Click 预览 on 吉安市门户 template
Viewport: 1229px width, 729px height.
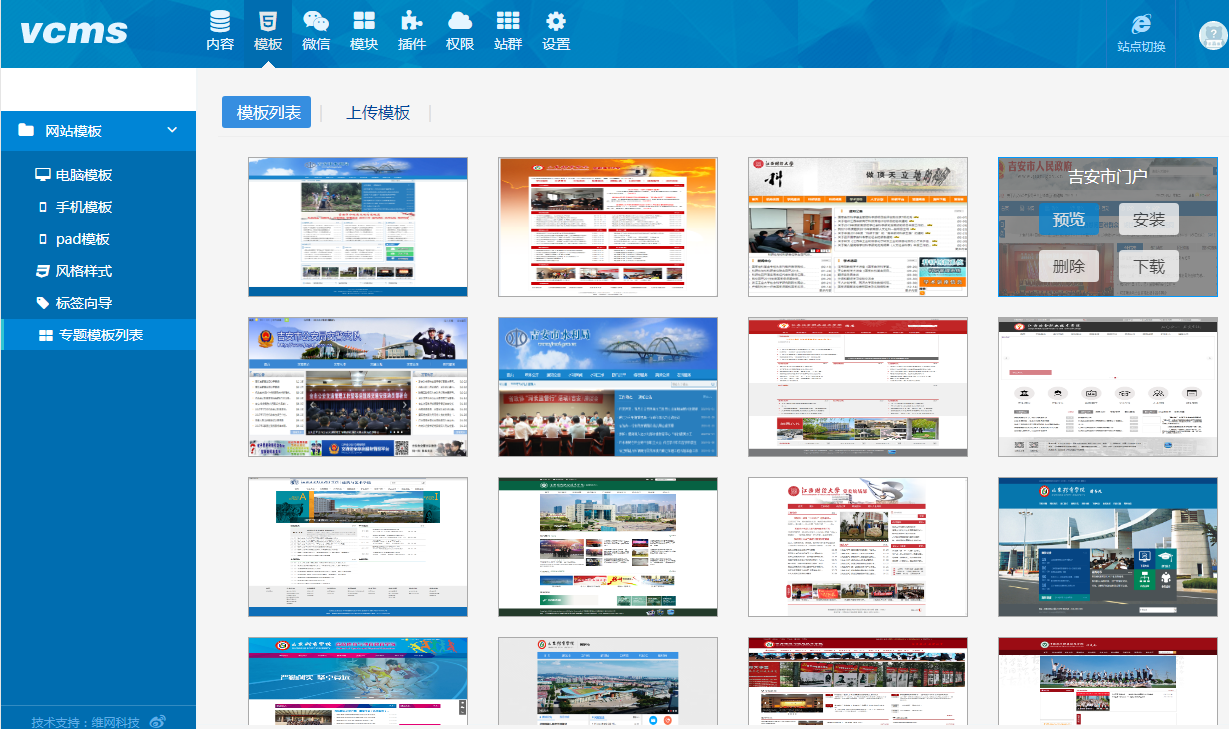[x=1068, y=219]
